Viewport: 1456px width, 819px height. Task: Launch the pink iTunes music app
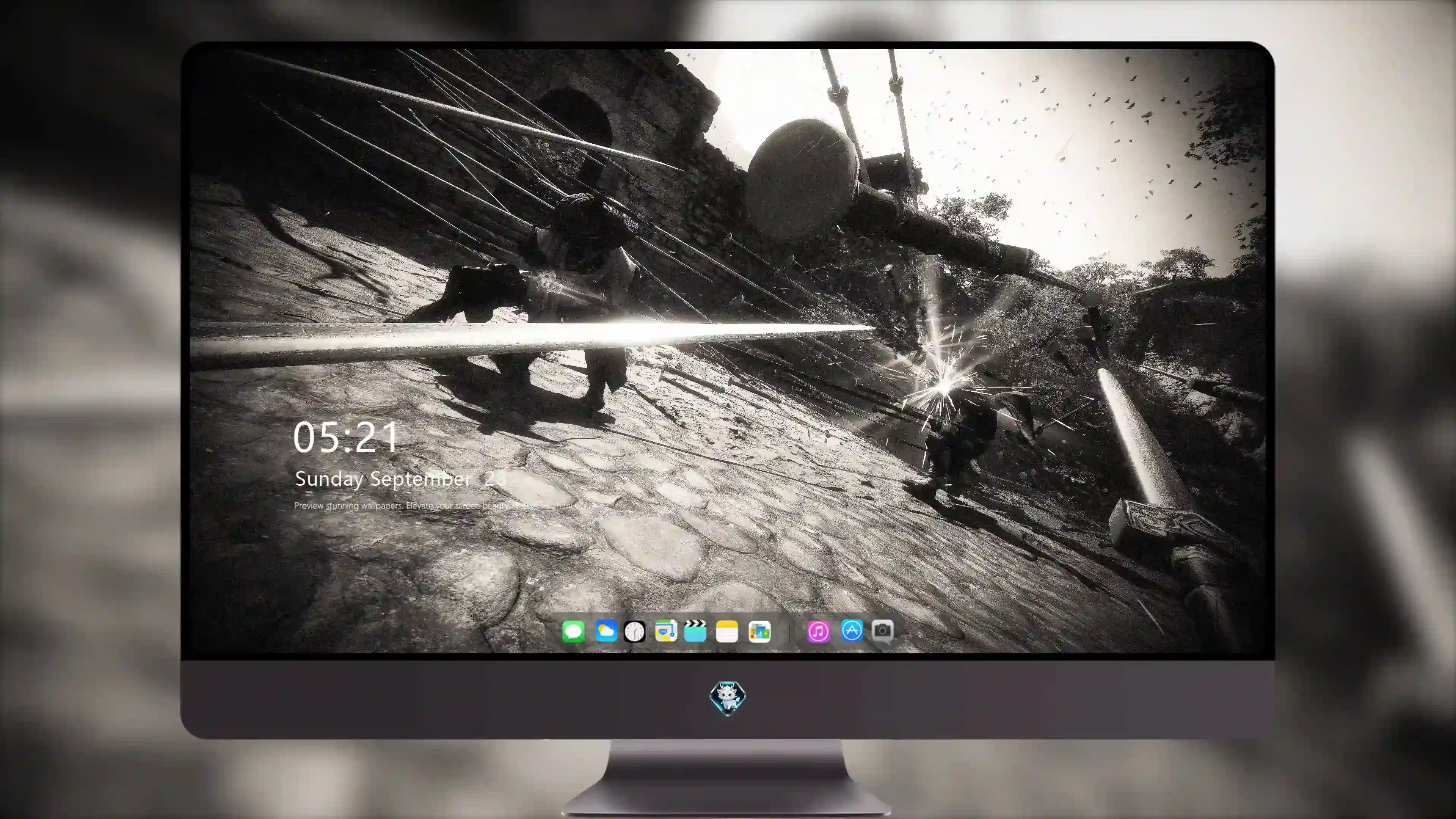[x=819, y=631]
